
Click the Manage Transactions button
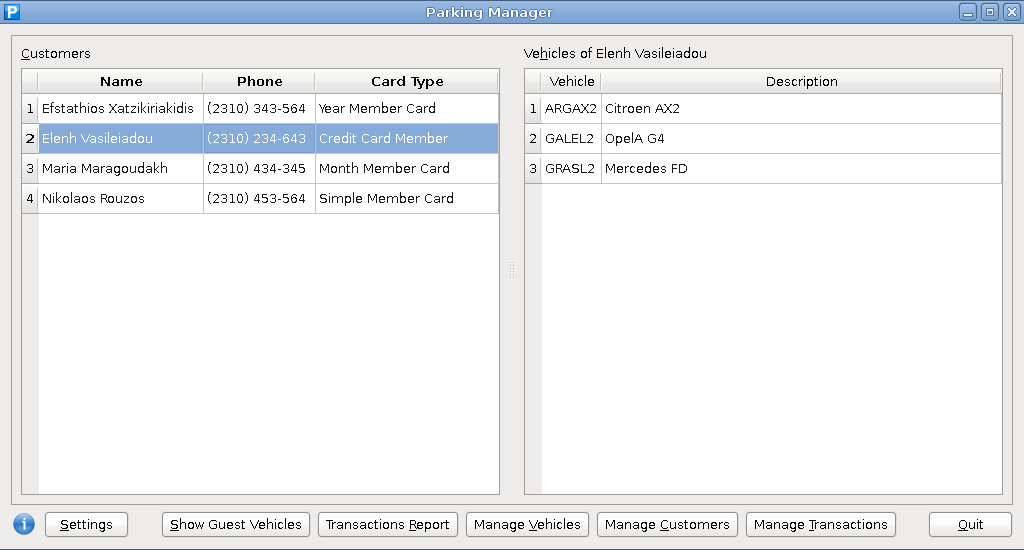click(x=820, y=524)
